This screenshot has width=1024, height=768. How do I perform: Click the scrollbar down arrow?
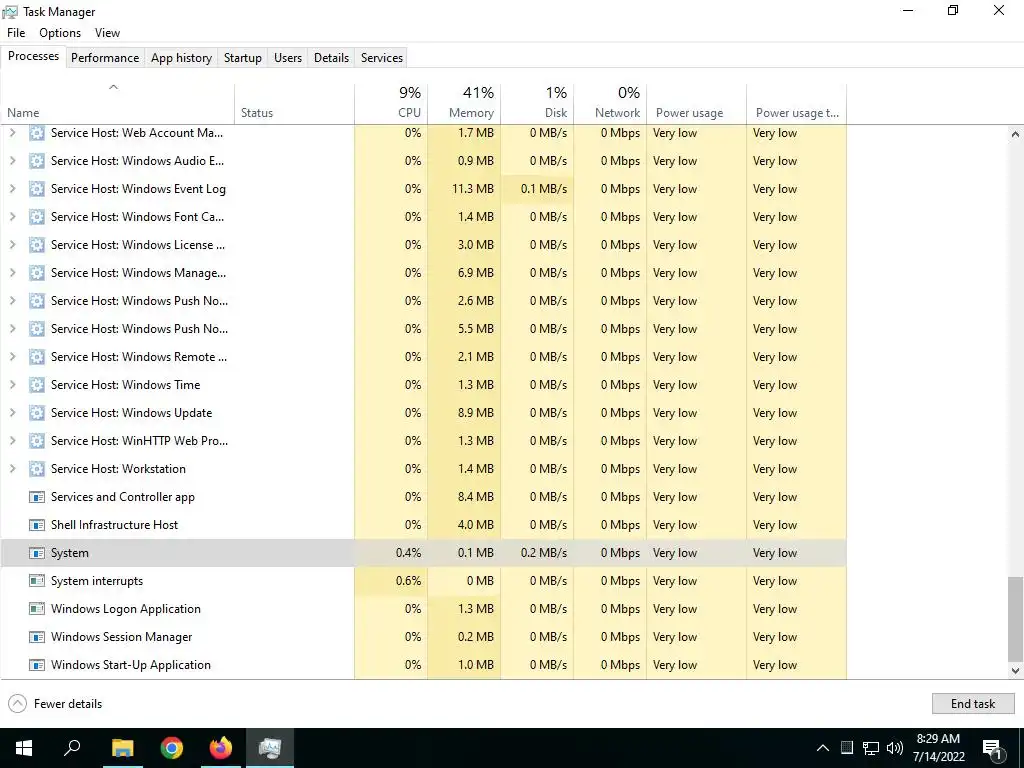coord(1015,670)
